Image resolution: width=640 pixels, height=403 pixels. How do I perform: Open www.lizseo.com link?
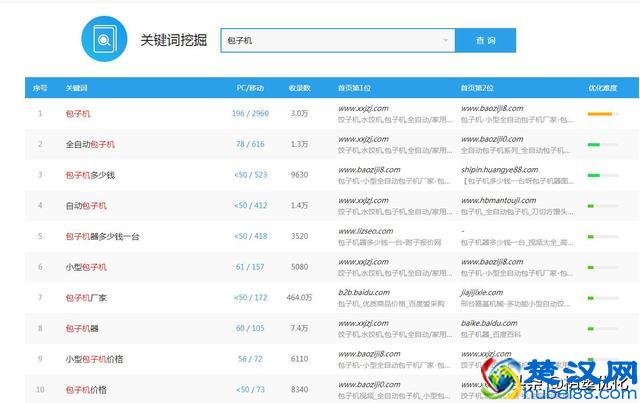click(366, 231)
